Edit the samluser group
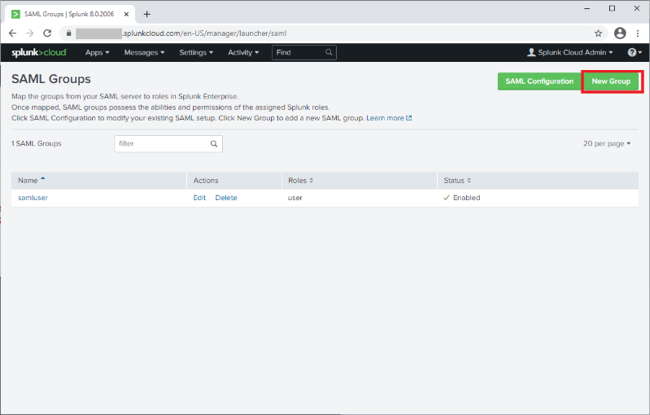650x415 pixels. 199,198
